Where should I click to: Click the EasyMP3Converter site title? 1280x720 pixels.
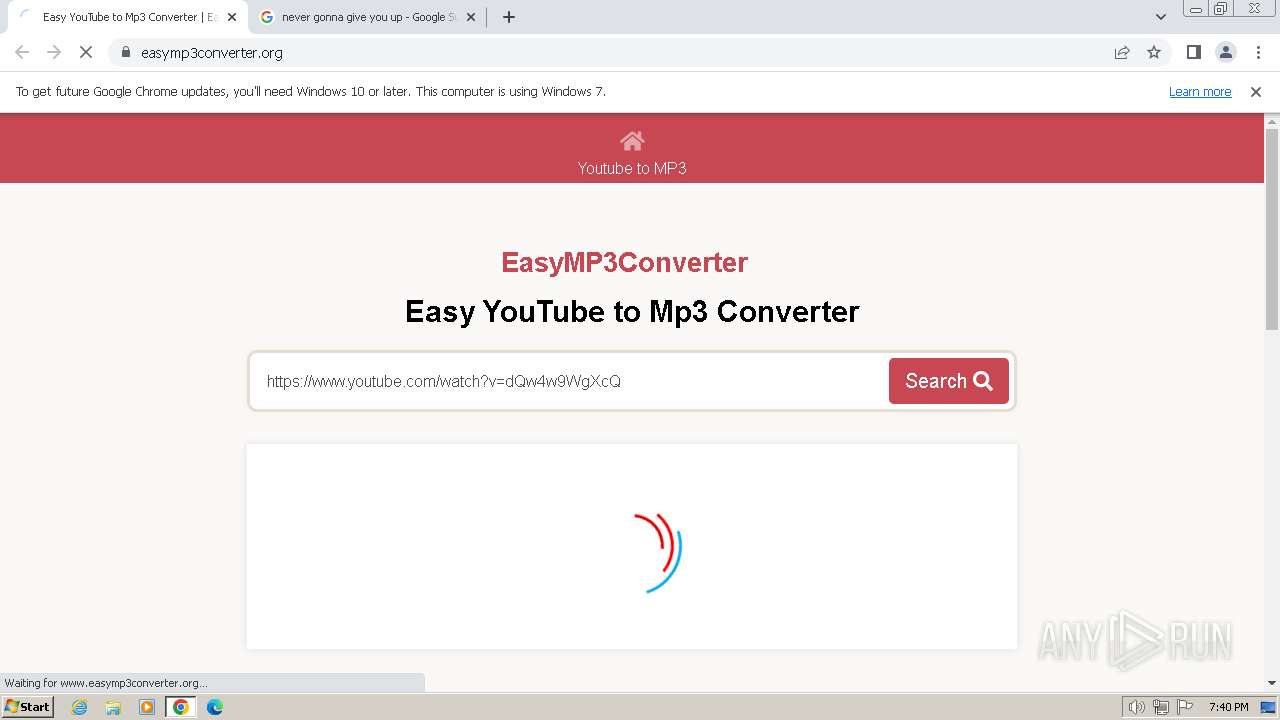(x=624, y=262)
